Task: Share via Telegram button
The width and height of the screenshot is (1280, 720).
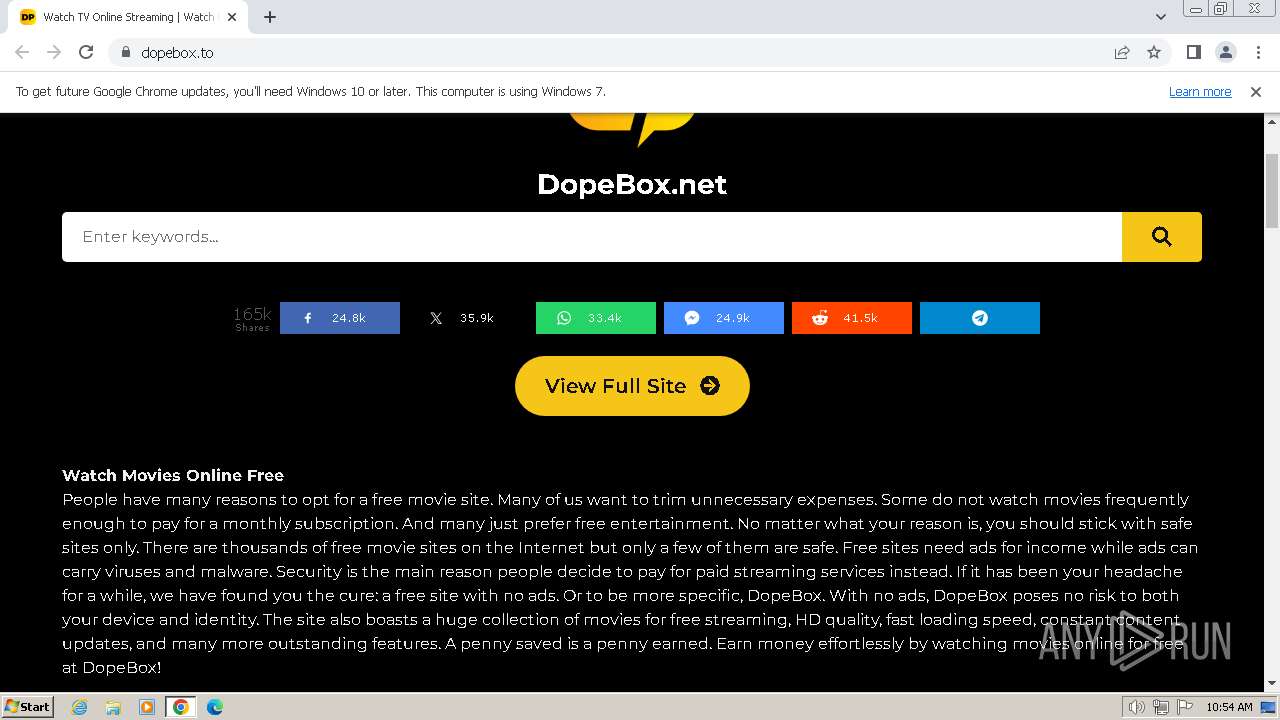Action: coord(980,318)
